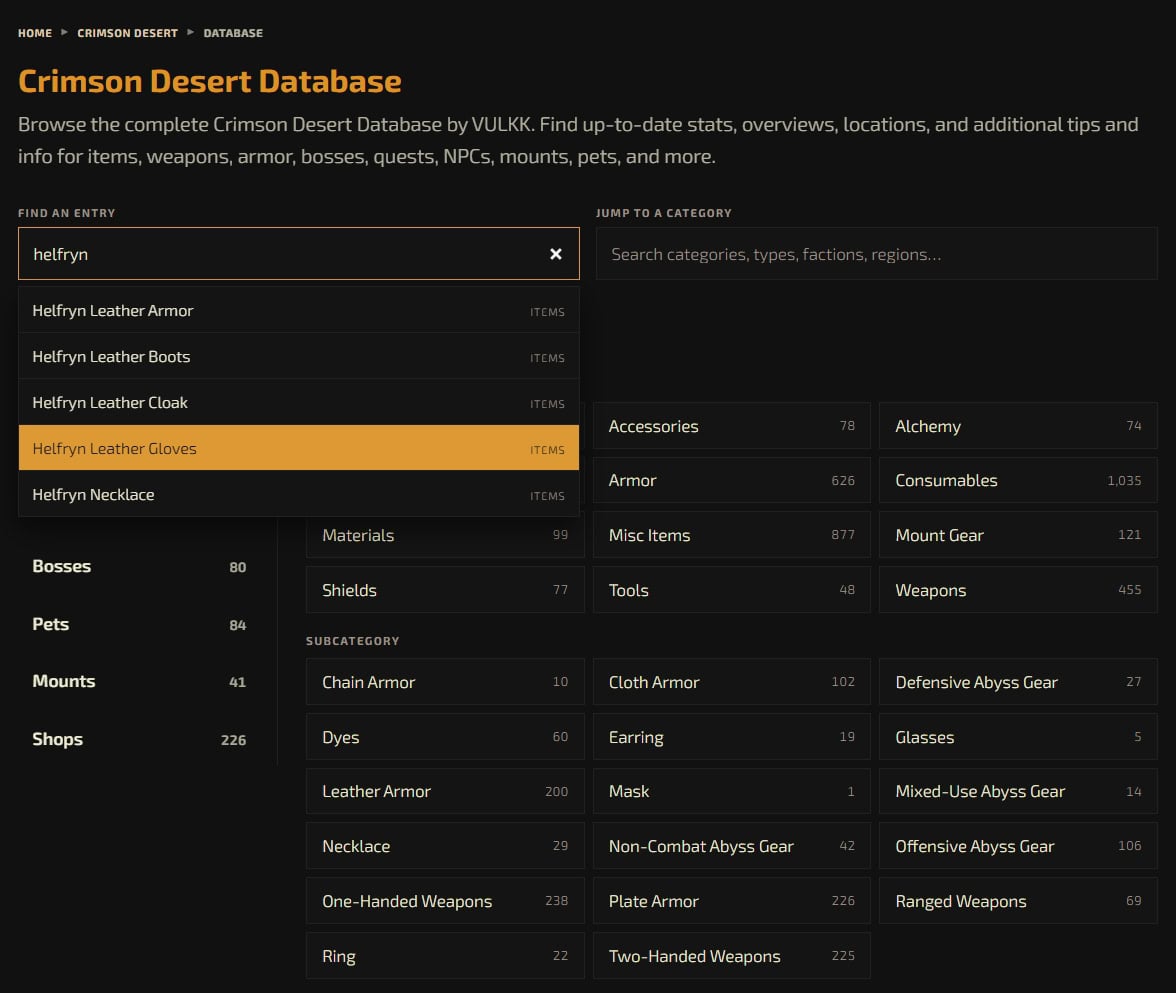
Task: Choose Glasses subcategory
Action: pos(1018,736)
